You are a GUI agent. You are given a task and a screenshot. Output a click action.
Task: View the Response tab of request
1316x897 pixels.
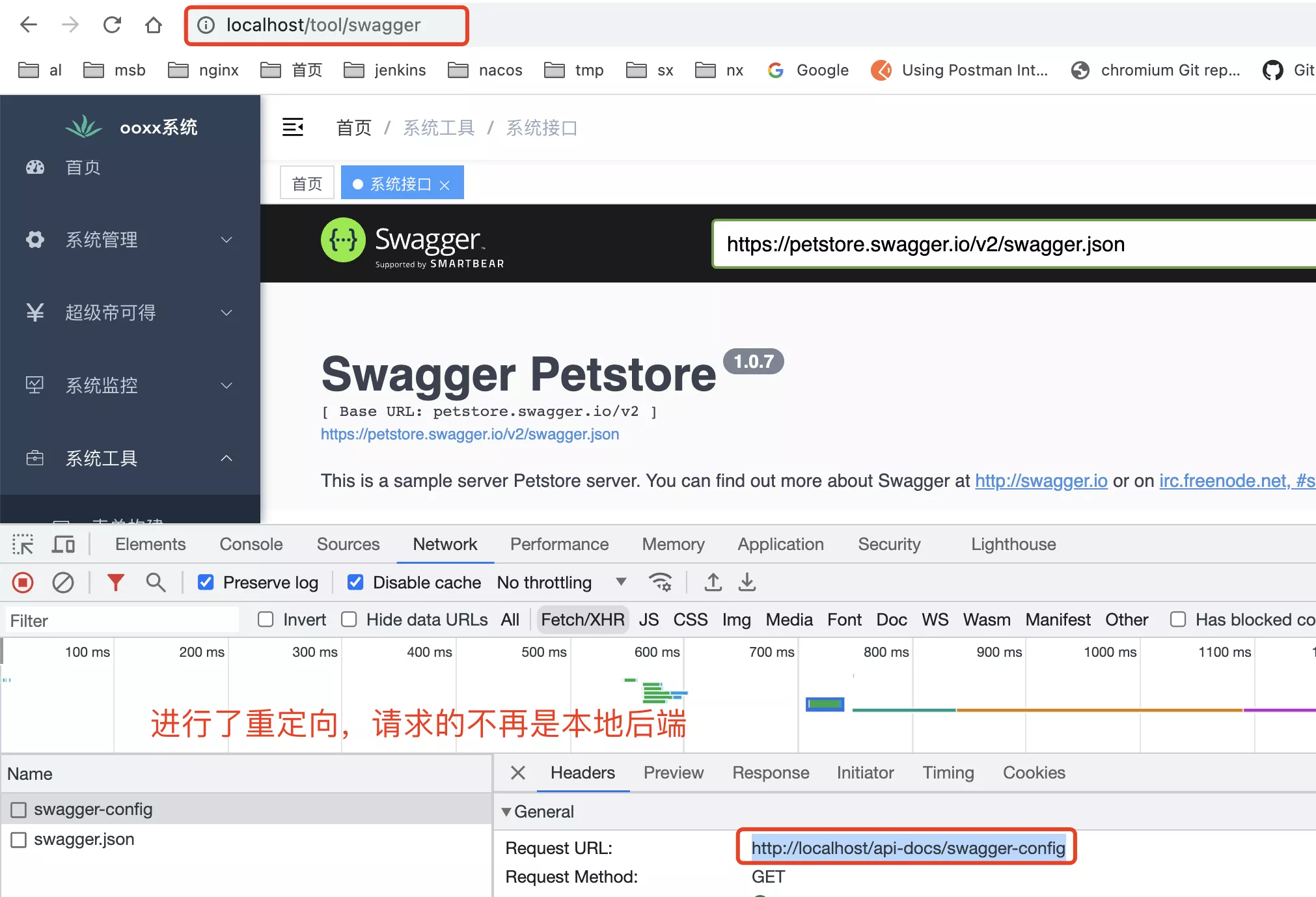(771, 773)
